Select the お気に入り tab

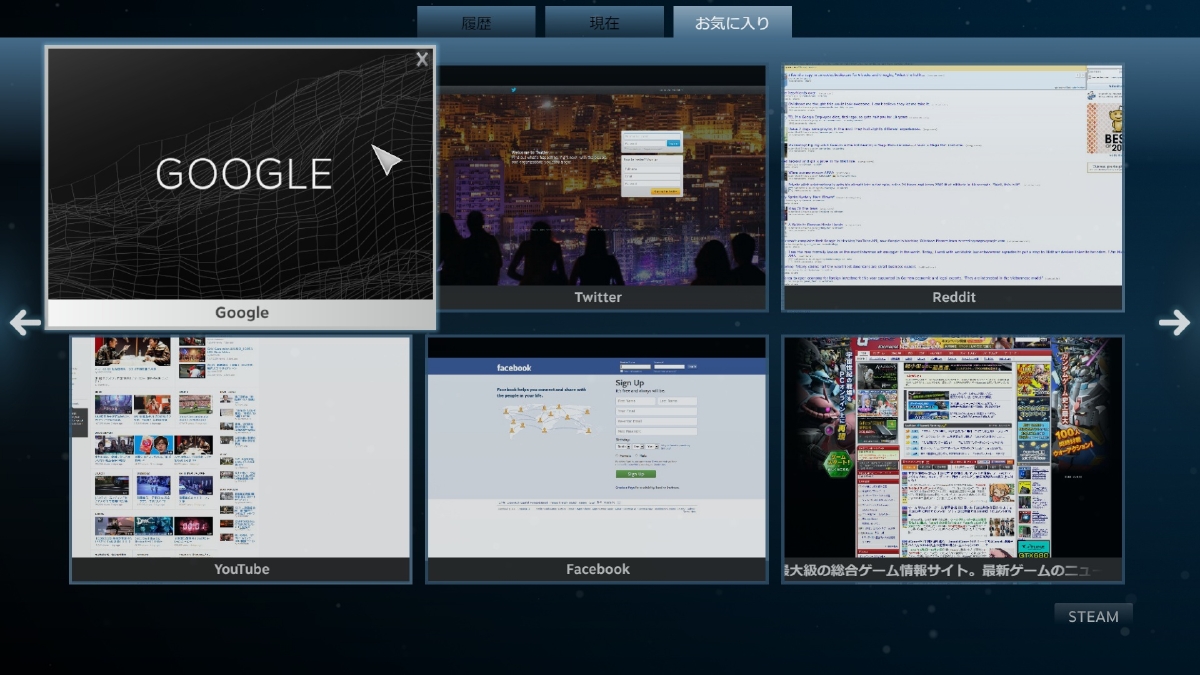[x=732, y=23]
